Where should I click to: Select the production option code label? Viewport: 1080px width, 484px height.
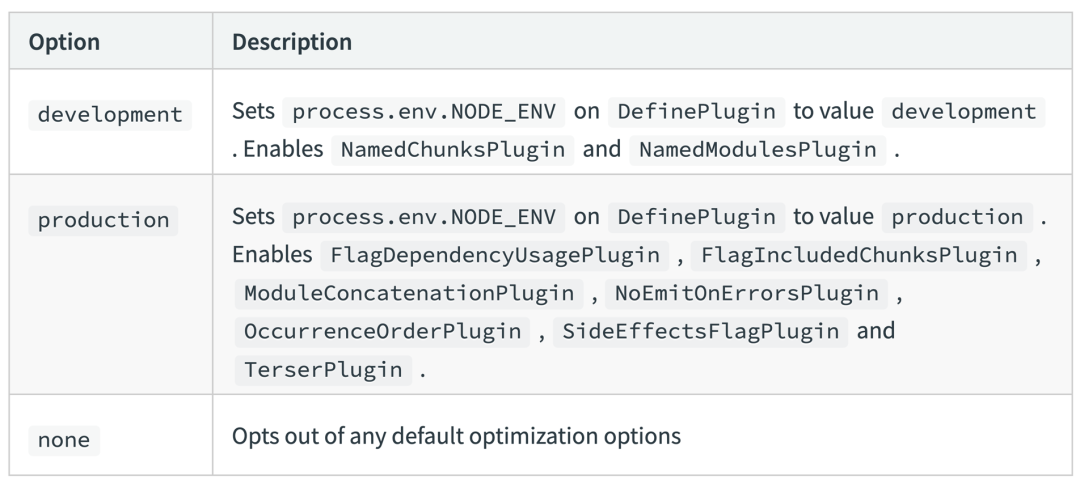pos(103,220)
